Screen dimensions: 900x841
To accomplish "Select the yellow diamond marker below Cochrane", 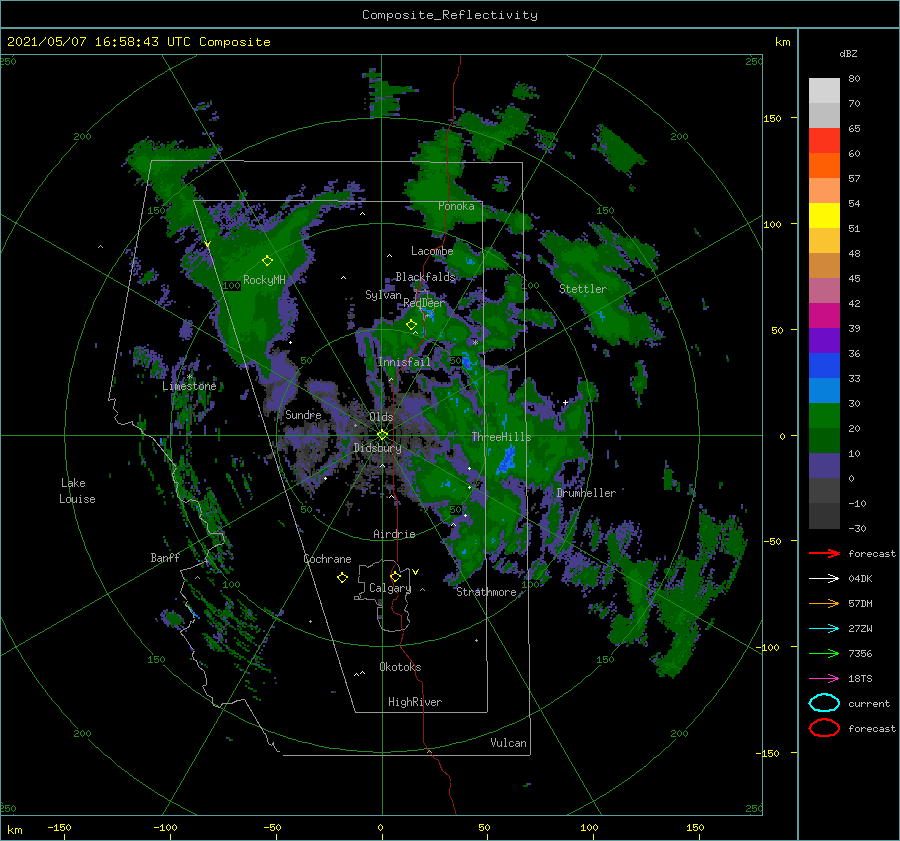I will click(x=342, y=578).
